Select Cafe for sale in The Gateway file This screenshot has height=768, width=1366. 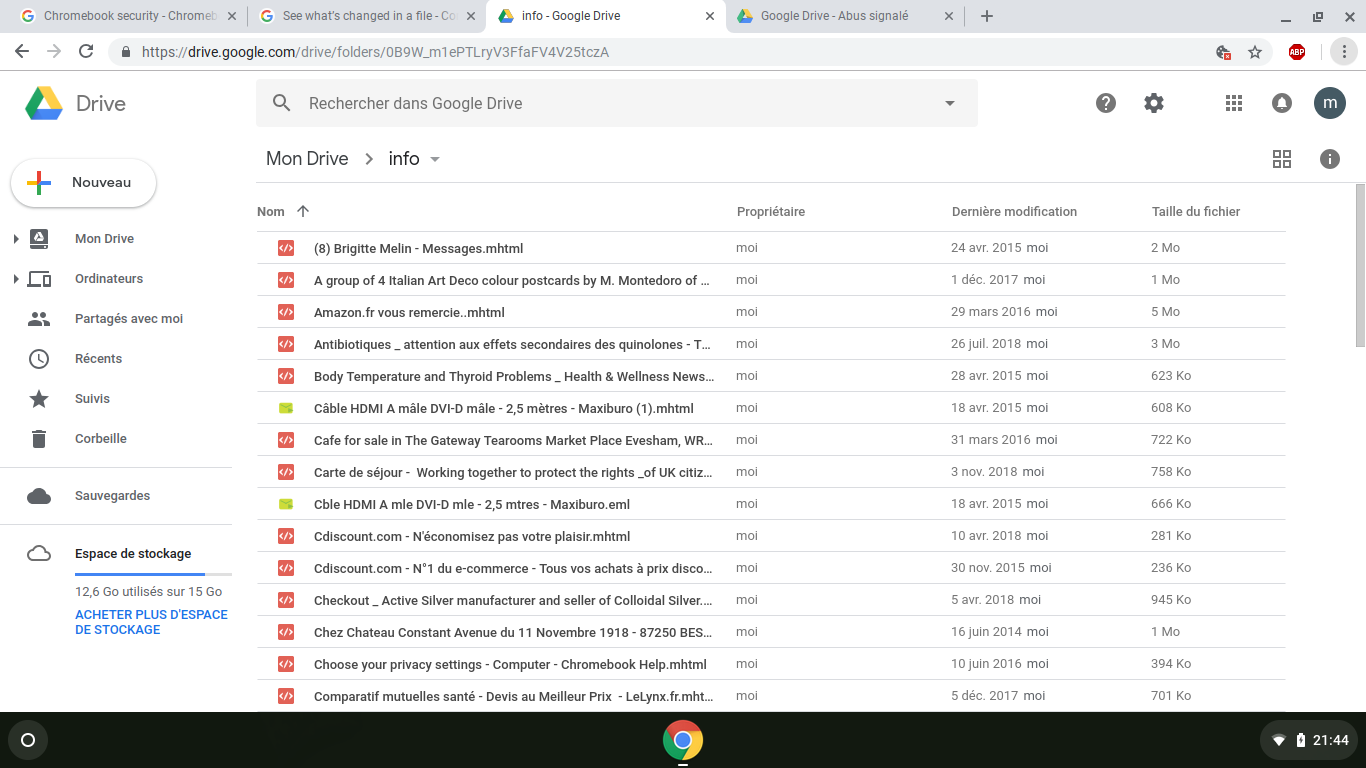(x=770, y=440)
